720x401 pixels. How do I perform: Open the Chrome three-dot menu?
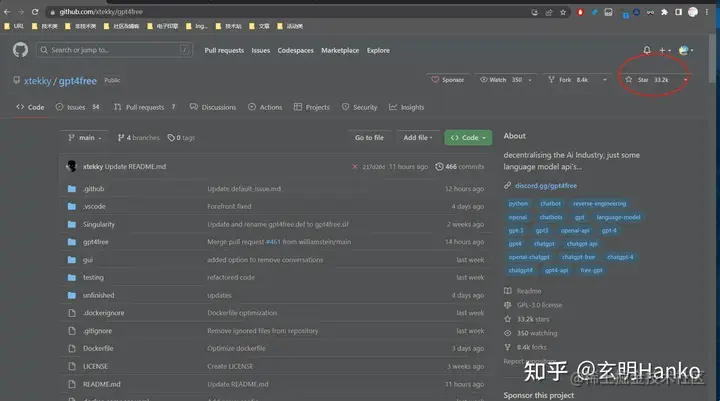coord(707,12)
